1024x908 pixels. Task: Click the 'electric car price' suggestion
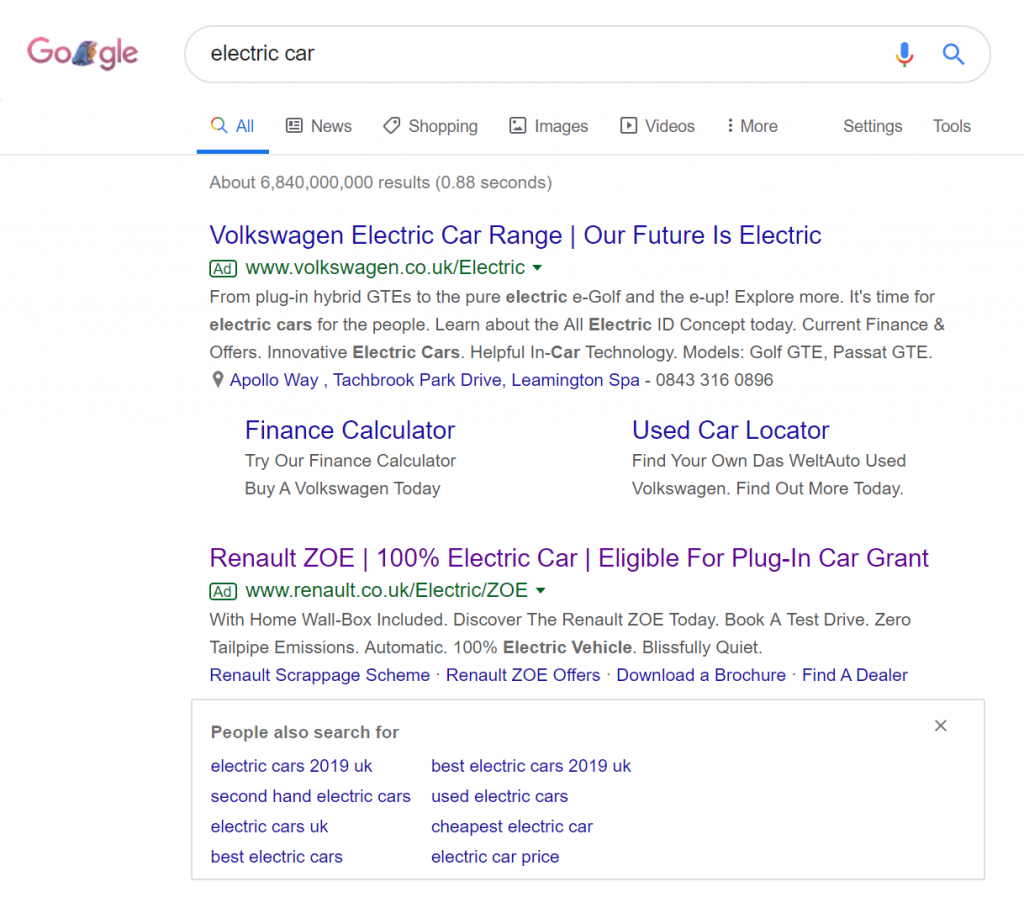495,856
